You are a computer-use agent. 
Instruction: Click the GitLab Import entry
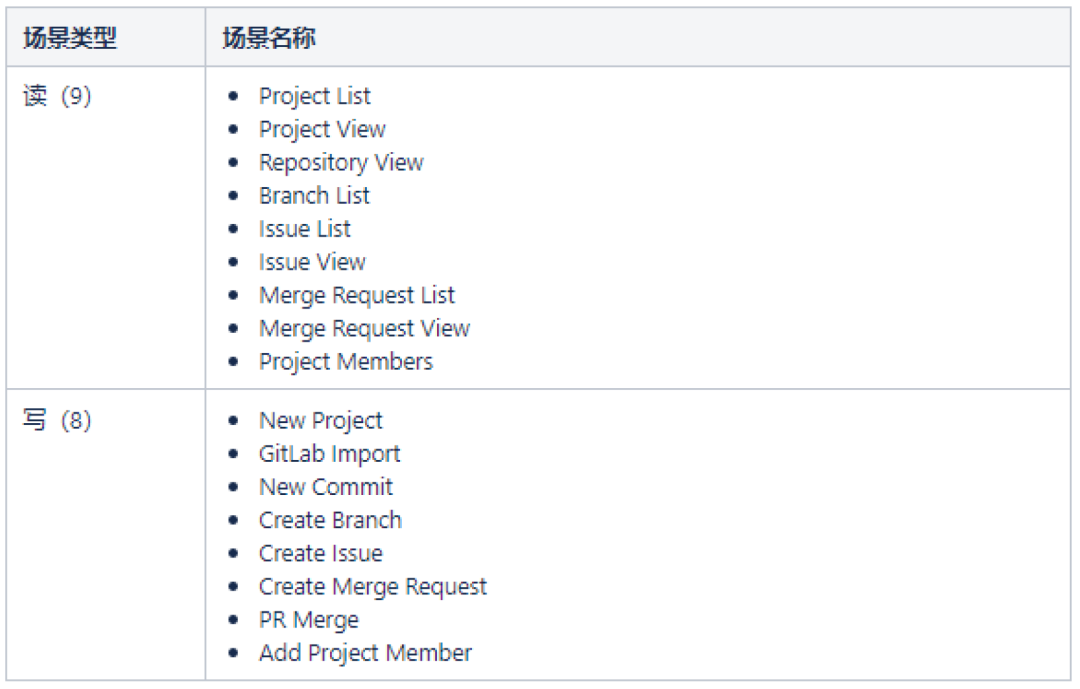[329, 453]
